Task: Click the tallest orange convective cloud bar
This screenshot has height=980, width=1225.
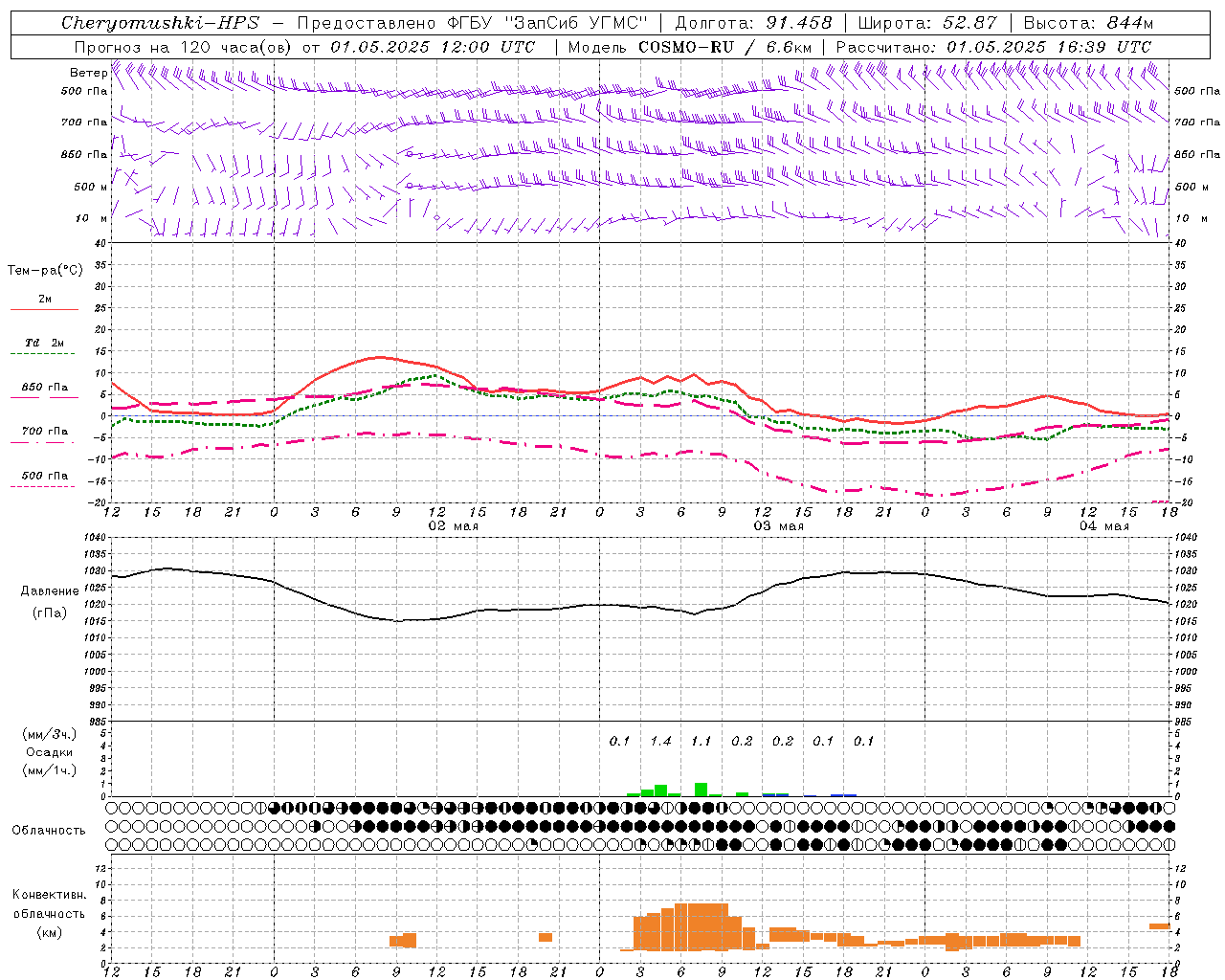Action: pos(702,926)
